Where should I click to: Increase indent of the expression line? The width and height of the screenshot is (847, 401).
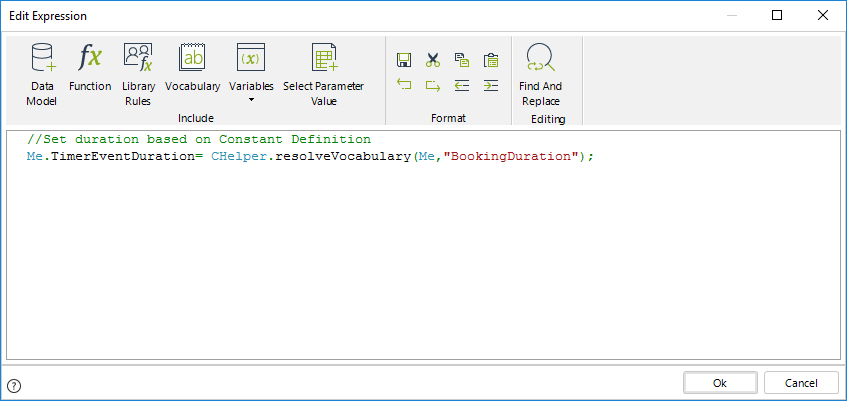tap(491, 86)
